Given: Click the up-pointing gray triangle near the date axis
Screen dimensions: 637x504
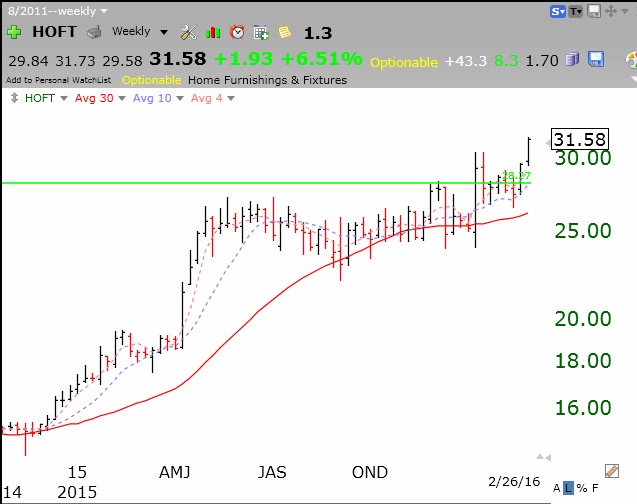Looking at the screenshot, I should (540, 457).
